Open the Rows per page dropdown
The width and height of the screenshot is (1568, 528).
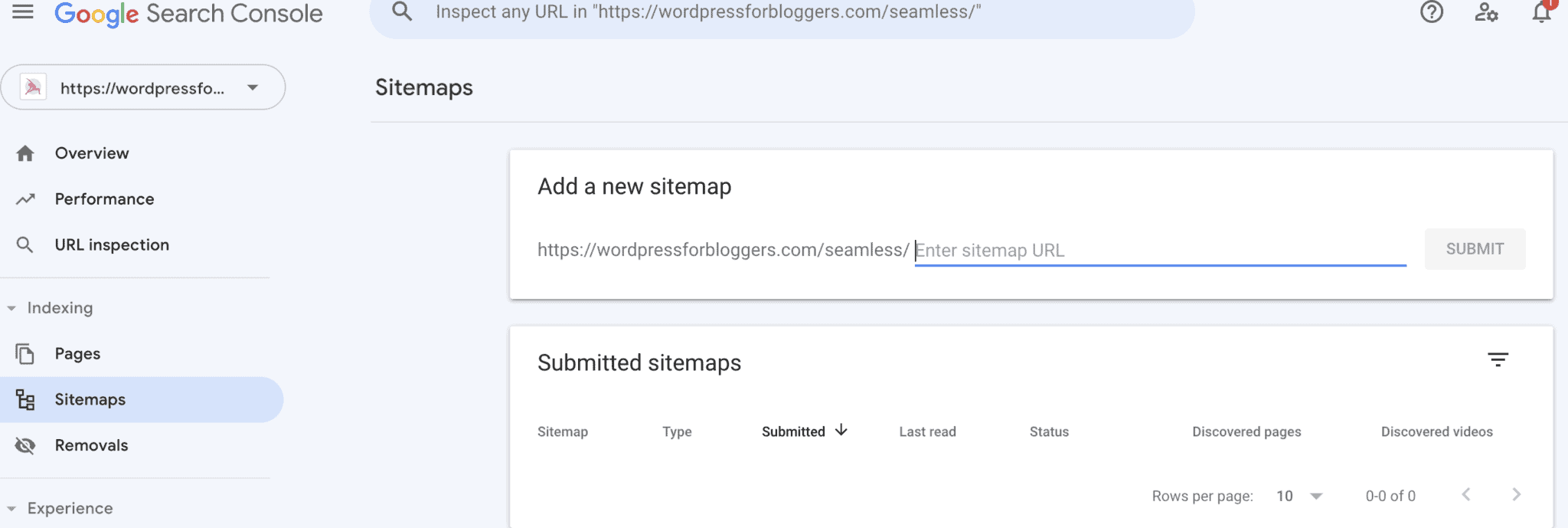point(1299,496)
